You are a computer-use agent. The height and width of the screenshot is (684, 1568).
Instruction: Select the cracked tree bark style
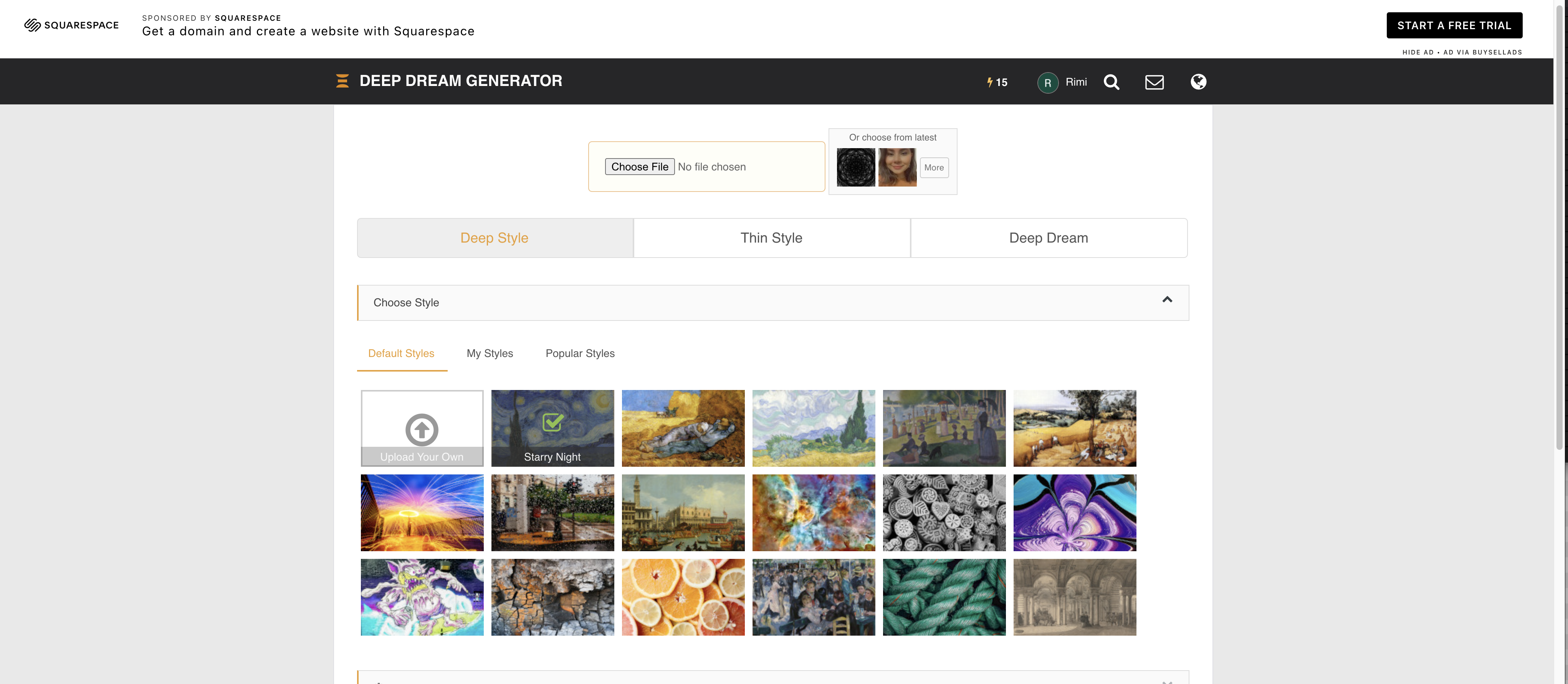tap(552, 598)
